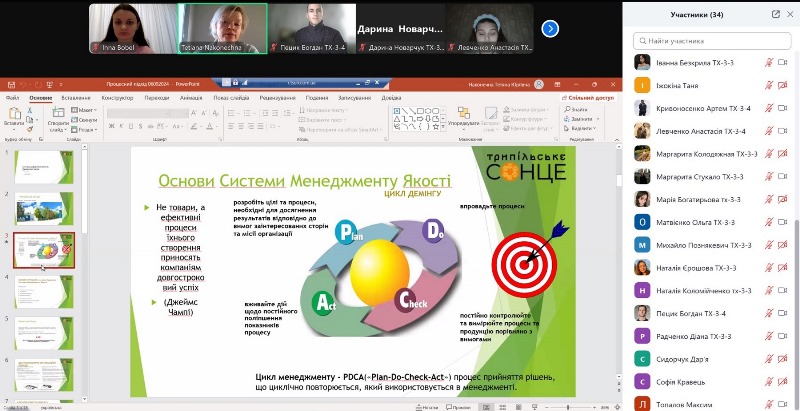Show next video tiles with arrow
The width and height of the screenshot is (800, 411).
coord(550,29)
